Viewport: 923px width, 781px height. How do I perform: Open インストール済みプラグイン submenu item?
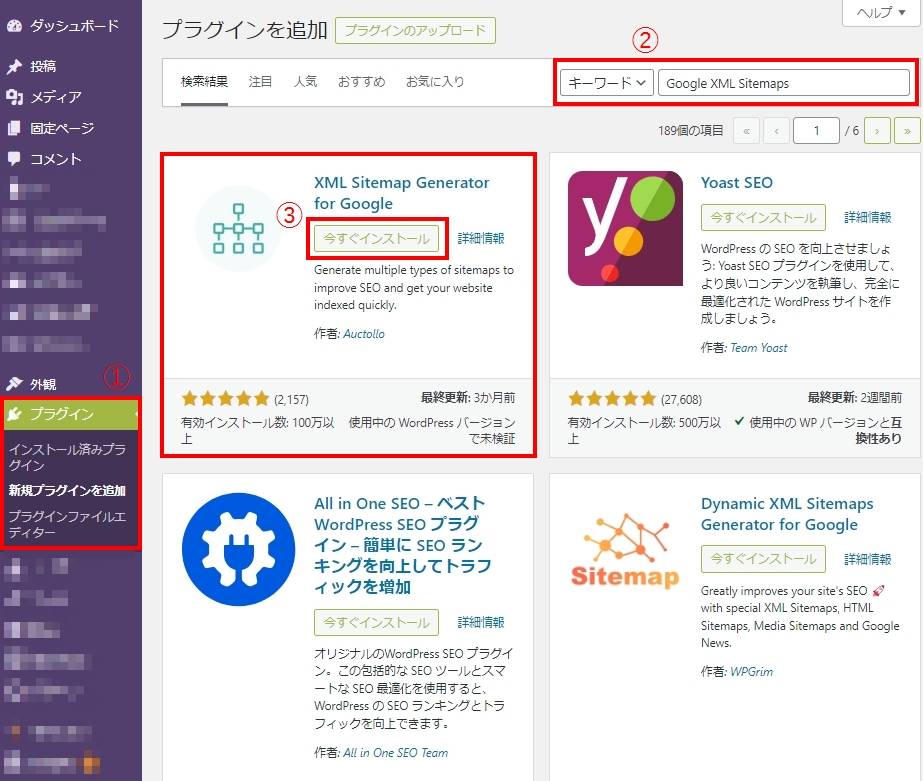click(x=68, y=457)
